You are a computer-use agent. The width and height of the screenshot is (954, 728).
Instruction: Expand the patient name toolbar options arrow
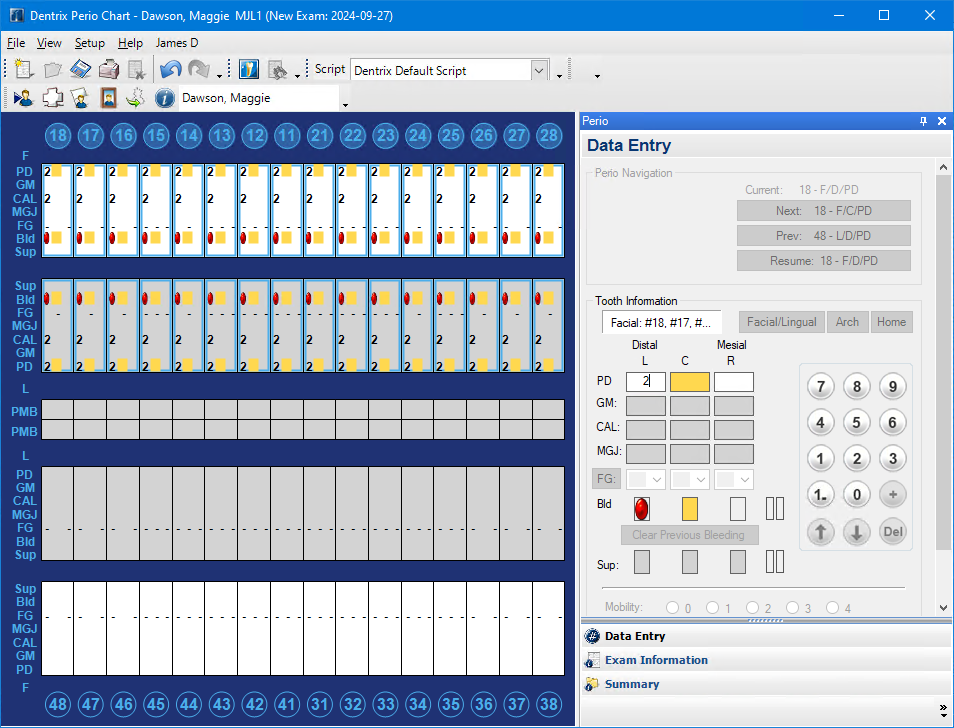[x=345, y=104]
